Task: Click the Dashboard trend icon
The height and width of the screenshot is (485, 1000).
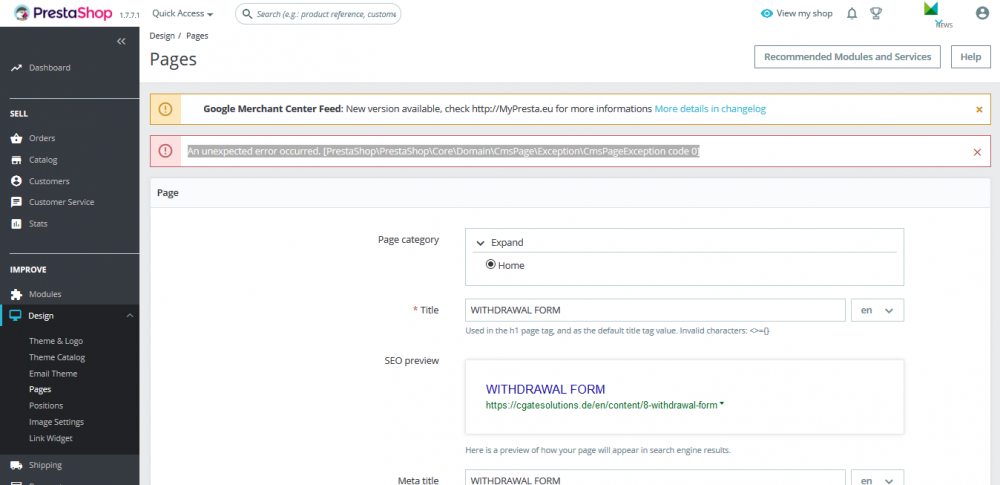Action: pyautogui.click(x=17, y=68)
